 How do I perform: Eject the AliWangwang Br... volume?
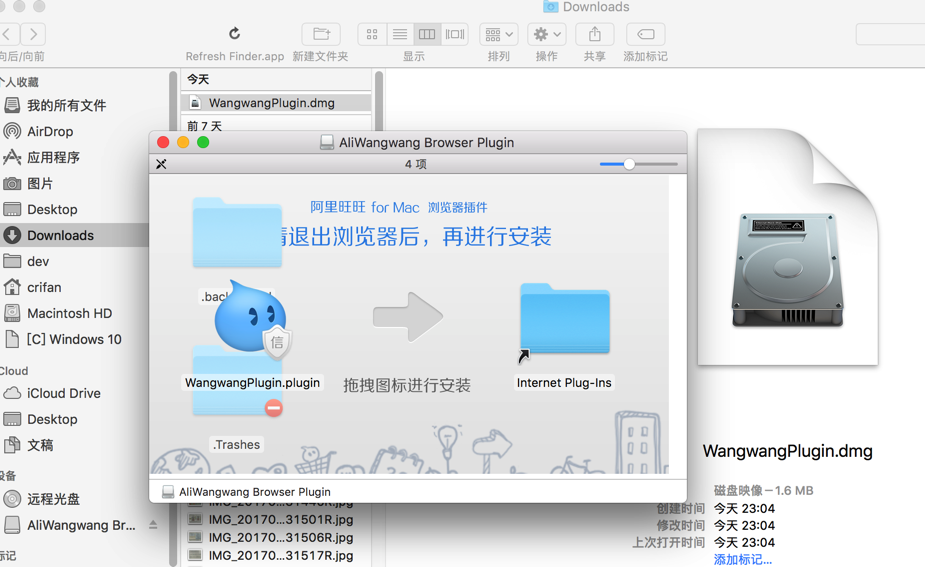(153, 525)
